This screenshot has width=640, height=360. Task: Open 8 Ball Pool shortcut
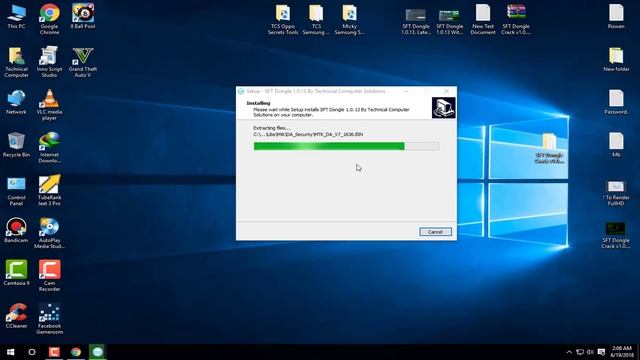83,16
